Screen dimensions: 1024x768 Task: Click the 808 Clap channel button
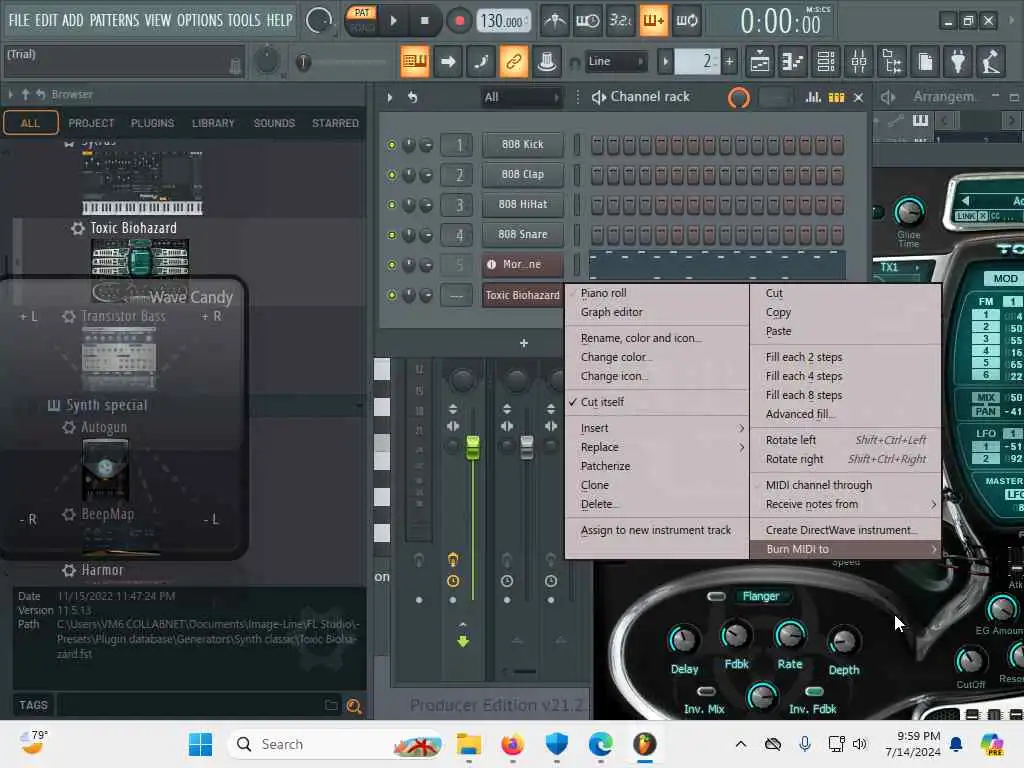pyautogui.click(x=522, y=174)
